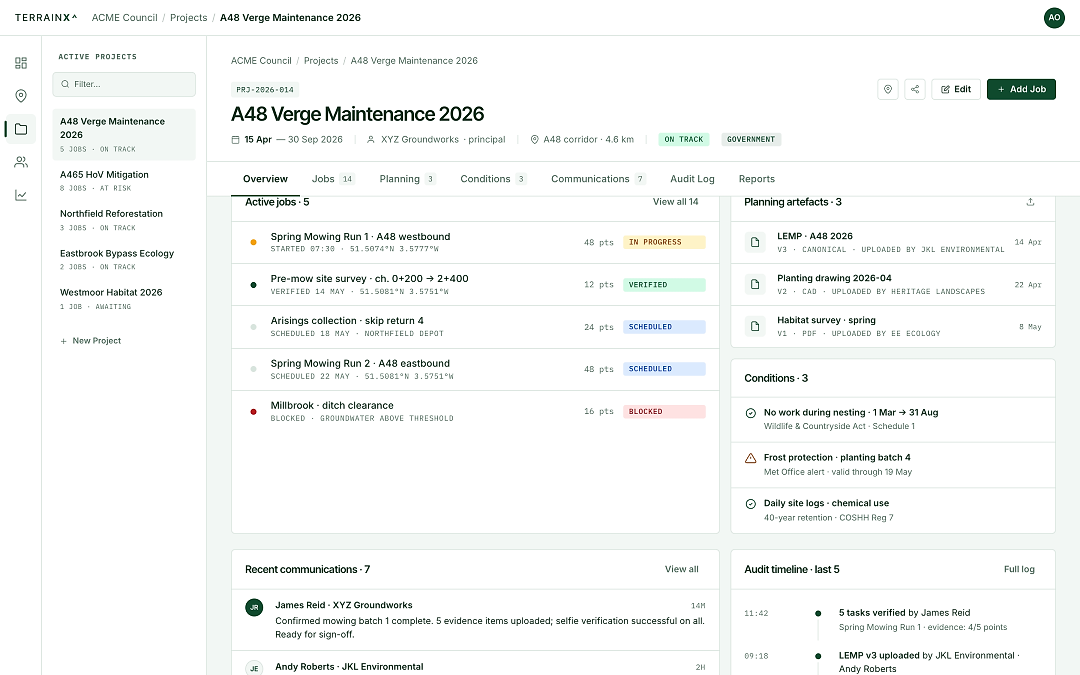The width and height of the screenshot is (1080, 675).
Task: Open the people icon in left sidebar
Action: [x=21, y=162]
